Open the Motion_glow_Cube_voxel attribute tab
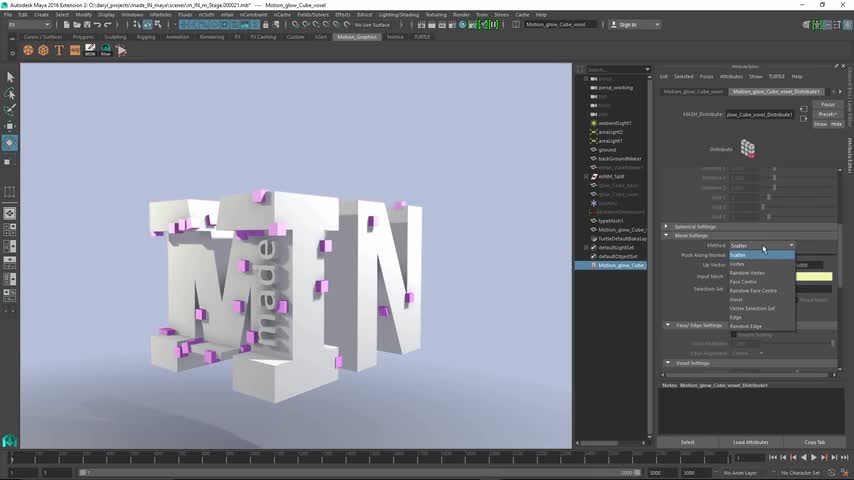Viewport: 854px width, 480px height. pyautogui.click(x=693, y=92)
